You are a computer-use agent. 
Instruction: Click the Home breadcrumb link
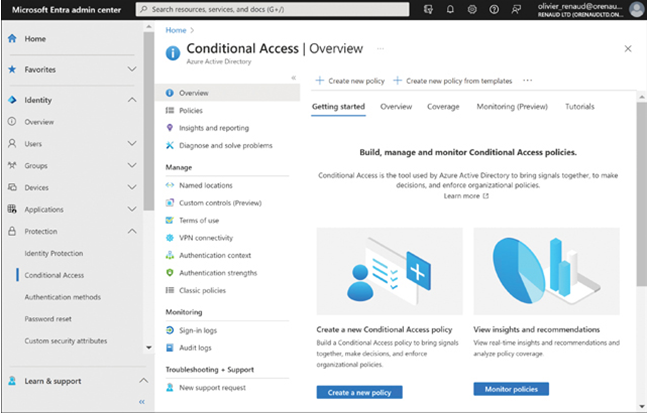[x=176, y=30]
